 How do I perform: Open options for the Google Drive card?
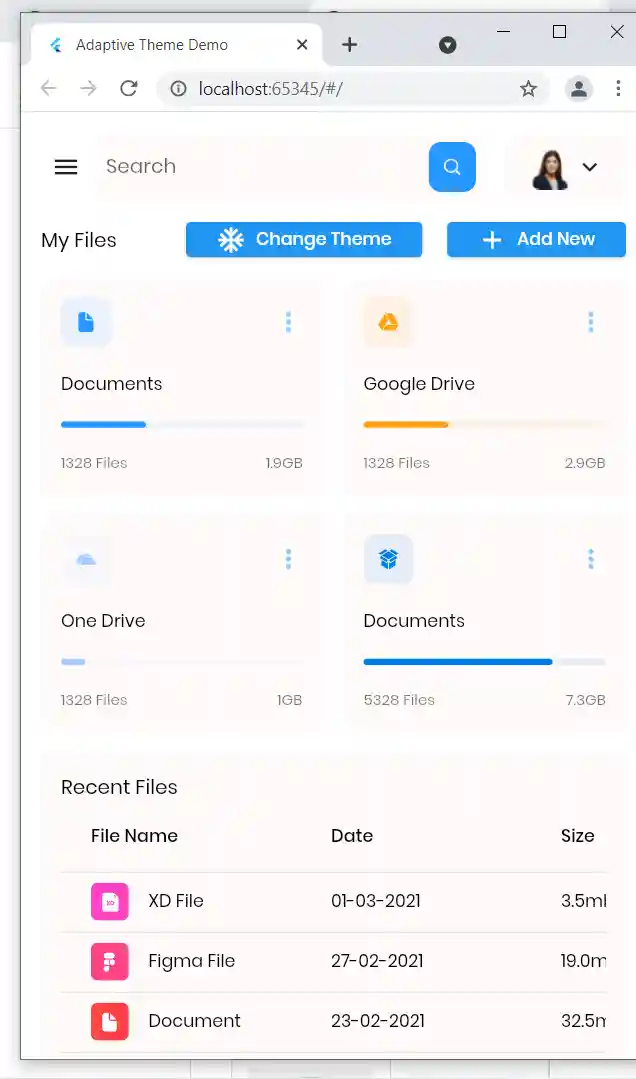click(x=590, y=322)
